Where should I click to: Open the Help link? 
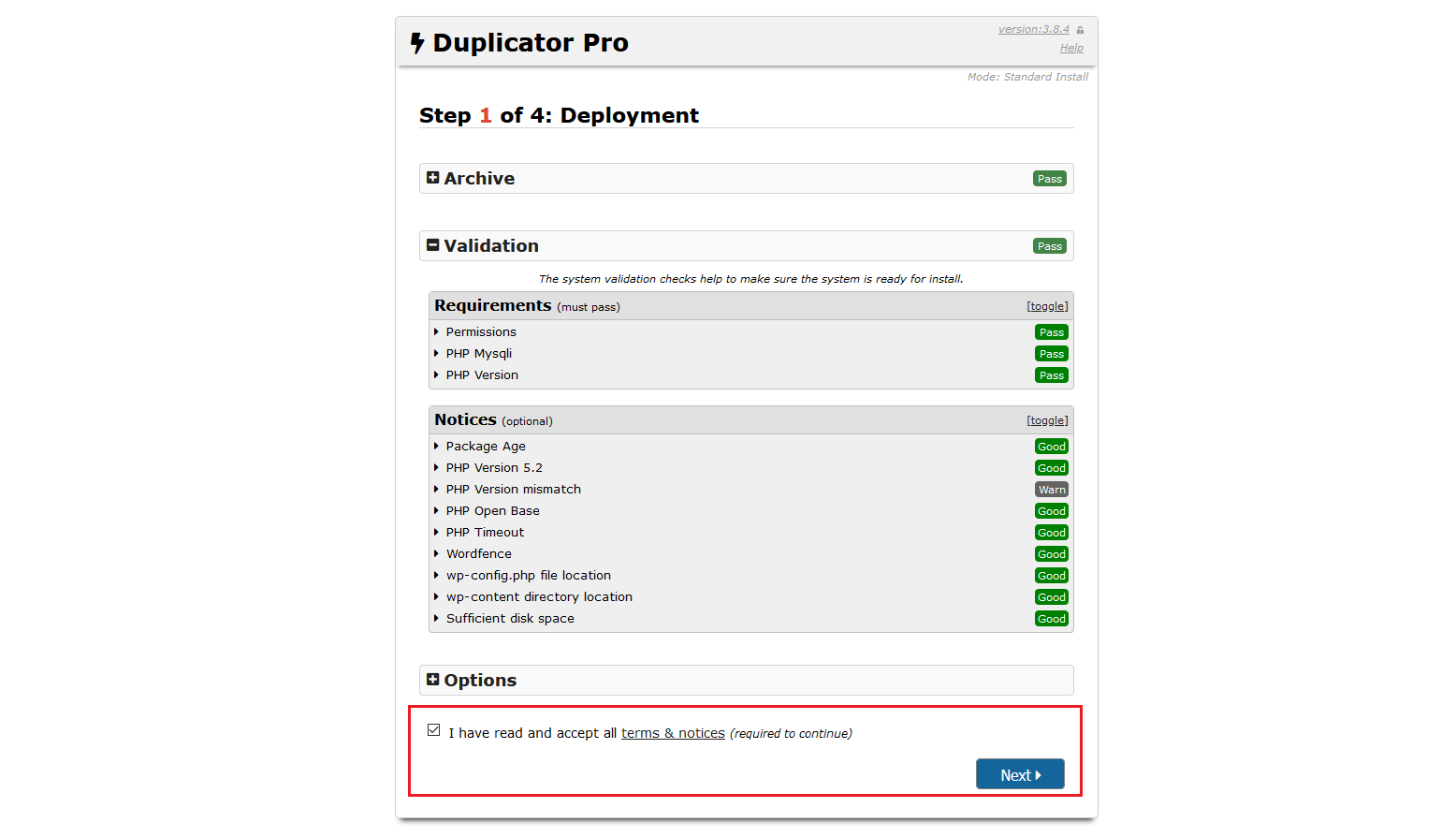click(1071, 48)
